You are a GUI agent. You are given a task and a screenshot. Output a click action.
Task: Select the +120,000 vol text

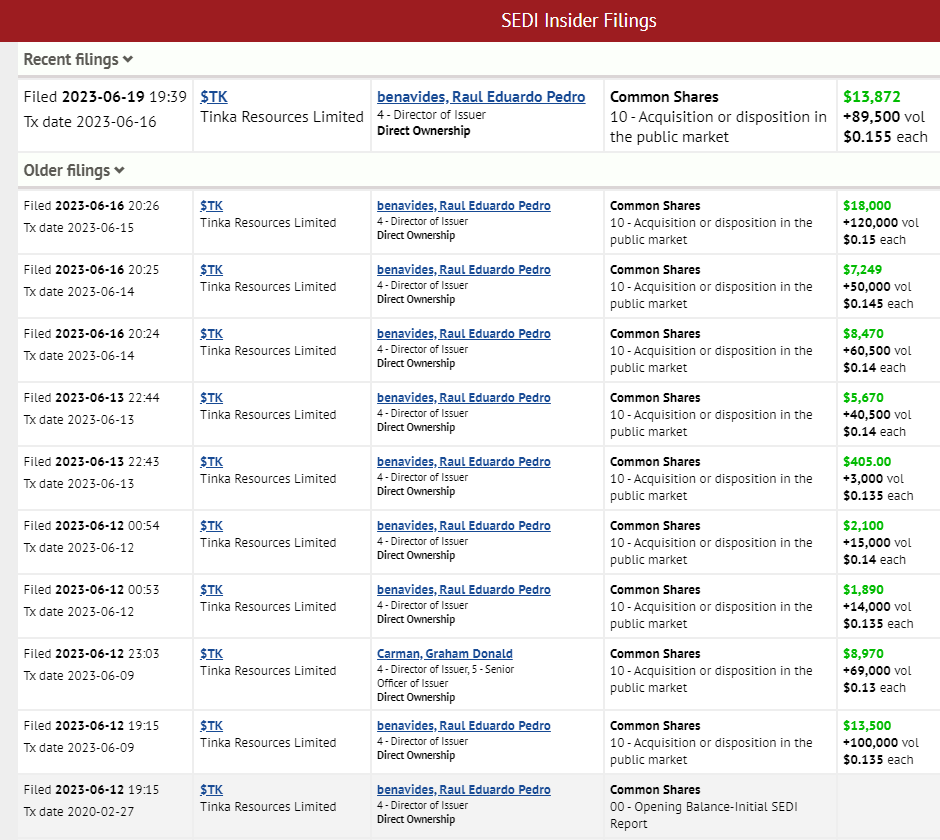pos(881,223)
